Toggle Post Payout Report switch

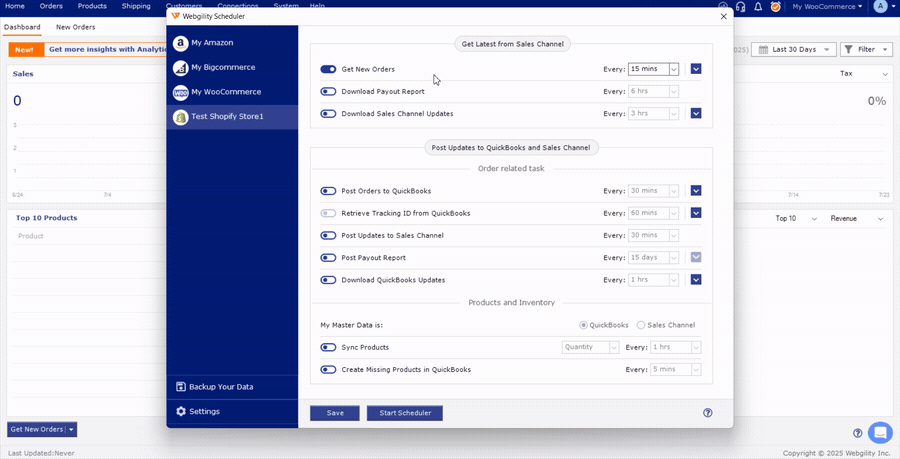click(x=328, y=258)
